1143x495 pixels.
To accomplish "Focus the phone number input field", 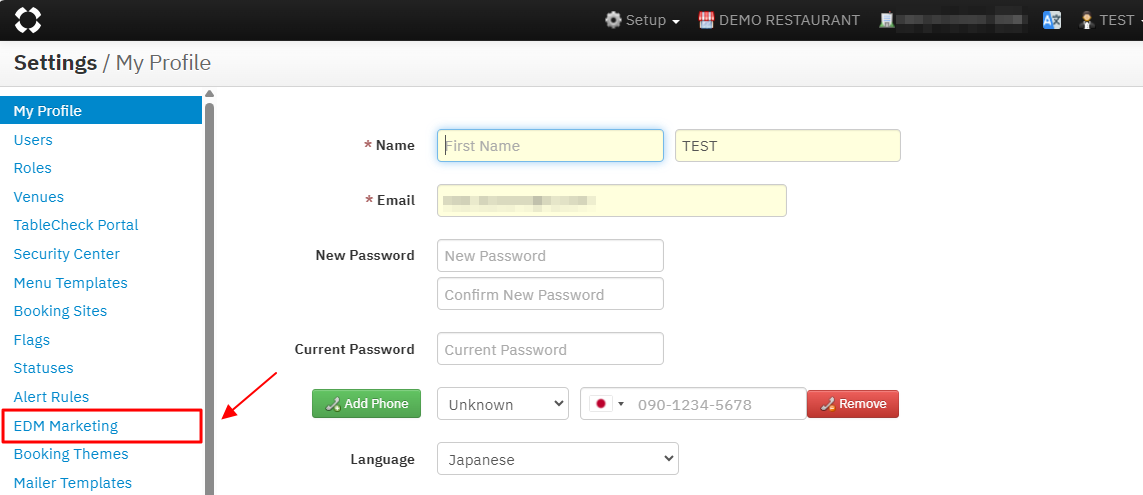I will click(x=716, y=404).
